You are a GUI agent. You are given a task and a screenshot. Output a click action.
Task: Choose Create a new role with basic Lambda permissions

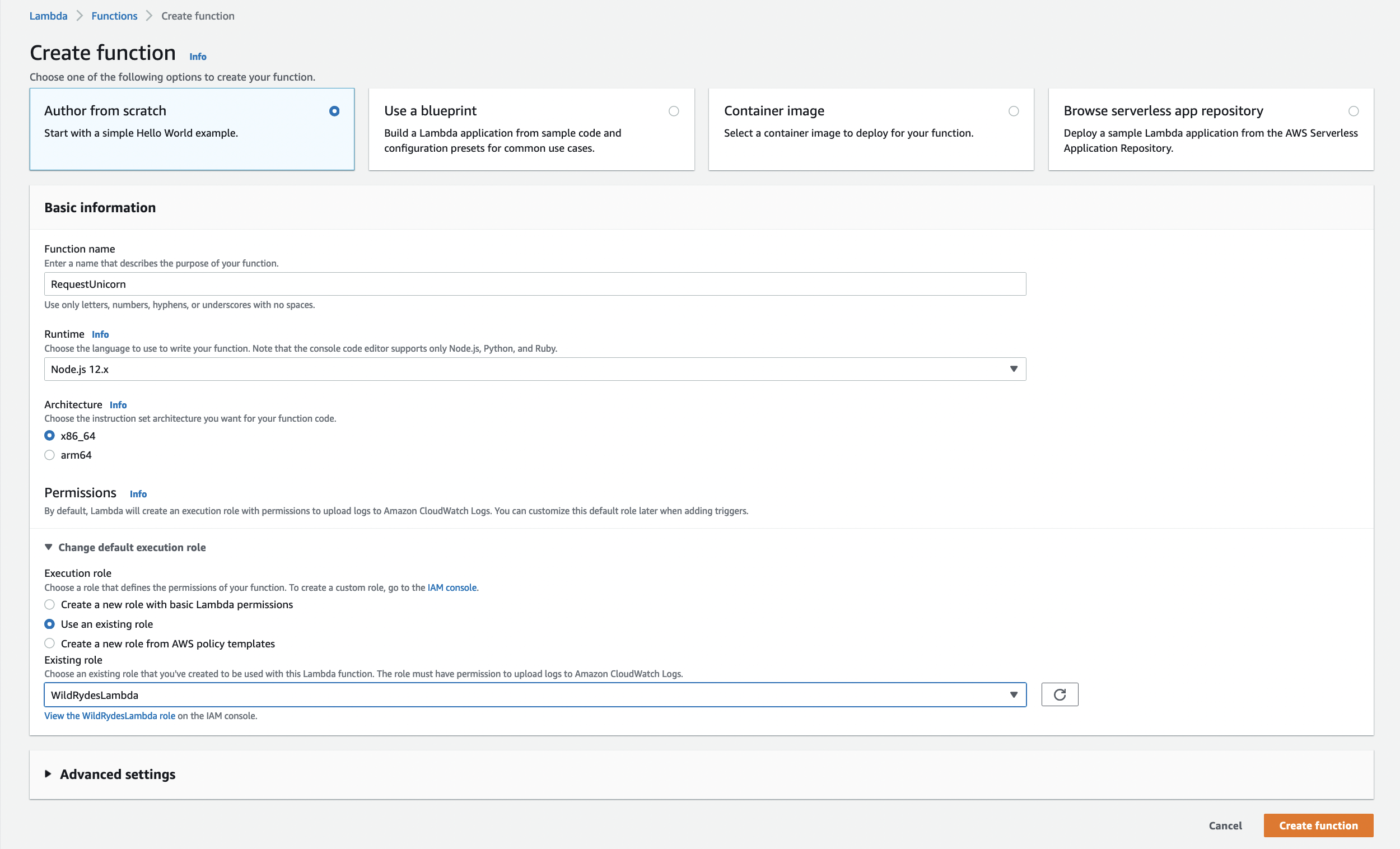[50, 605]
